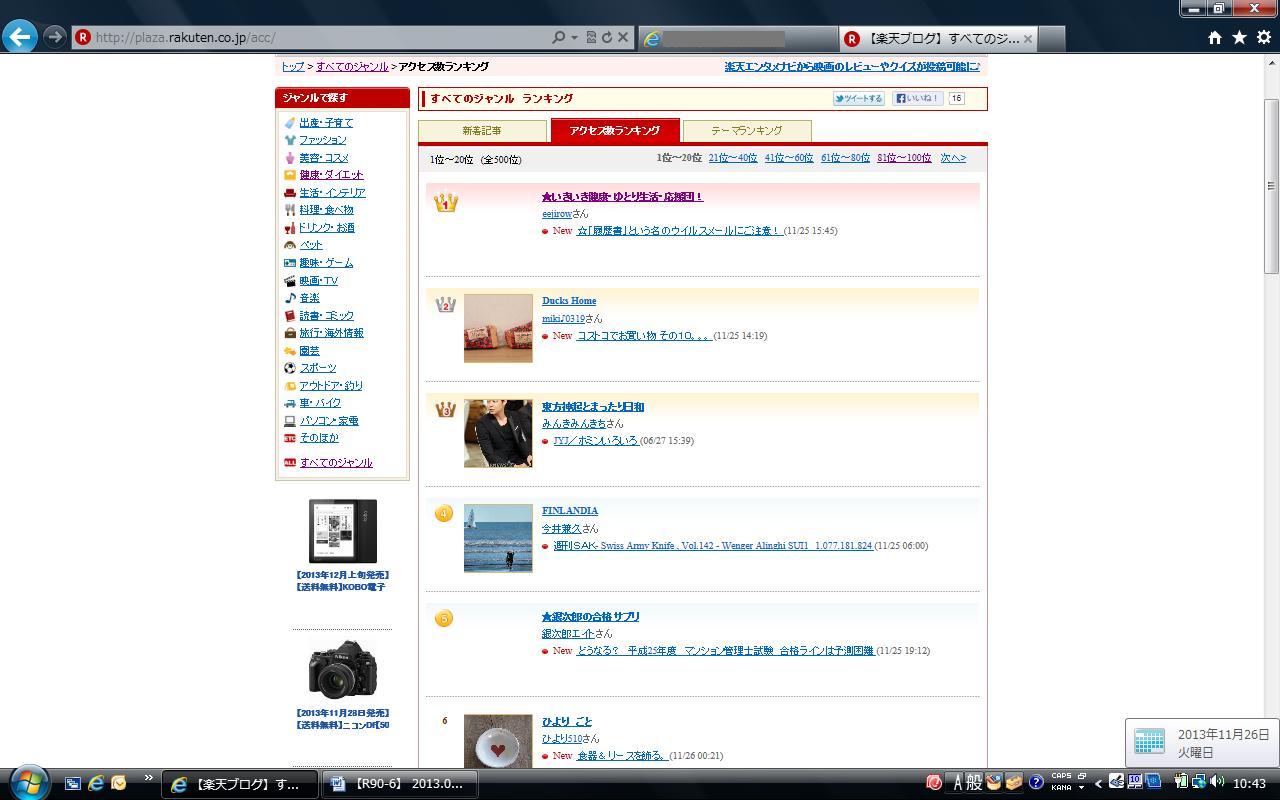Click the Facebook Like button

917,99
